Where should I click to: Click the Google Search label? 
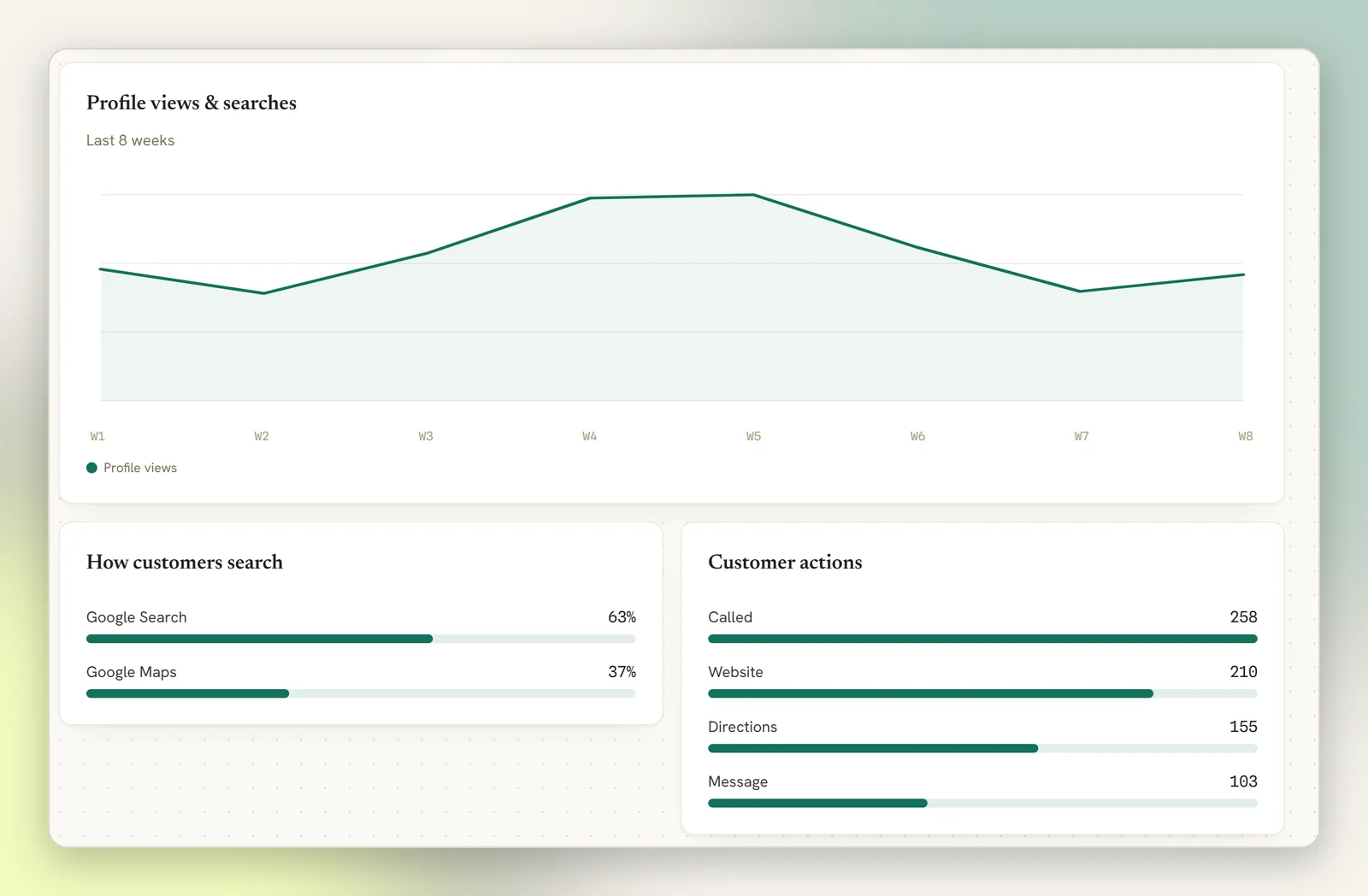pyautogui.click(x=137, y=617)
